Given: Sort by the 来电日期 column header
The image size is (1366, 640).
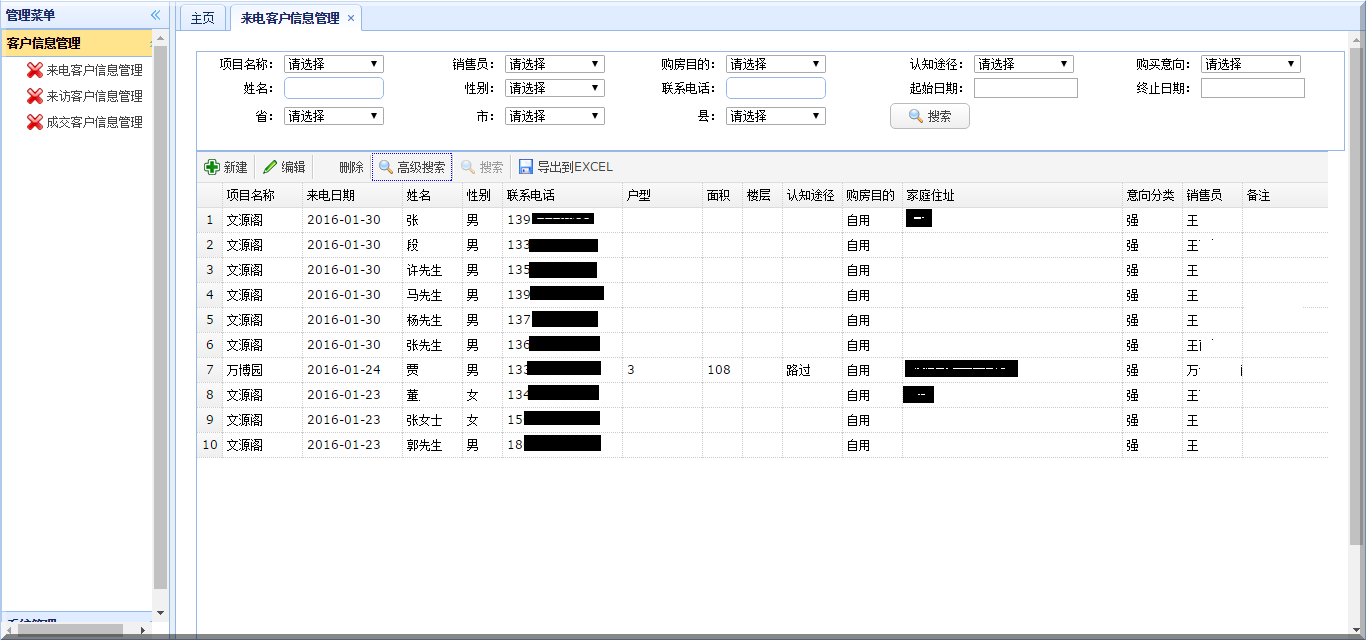Looking at the screenshot, I should (x=330, y=195).
